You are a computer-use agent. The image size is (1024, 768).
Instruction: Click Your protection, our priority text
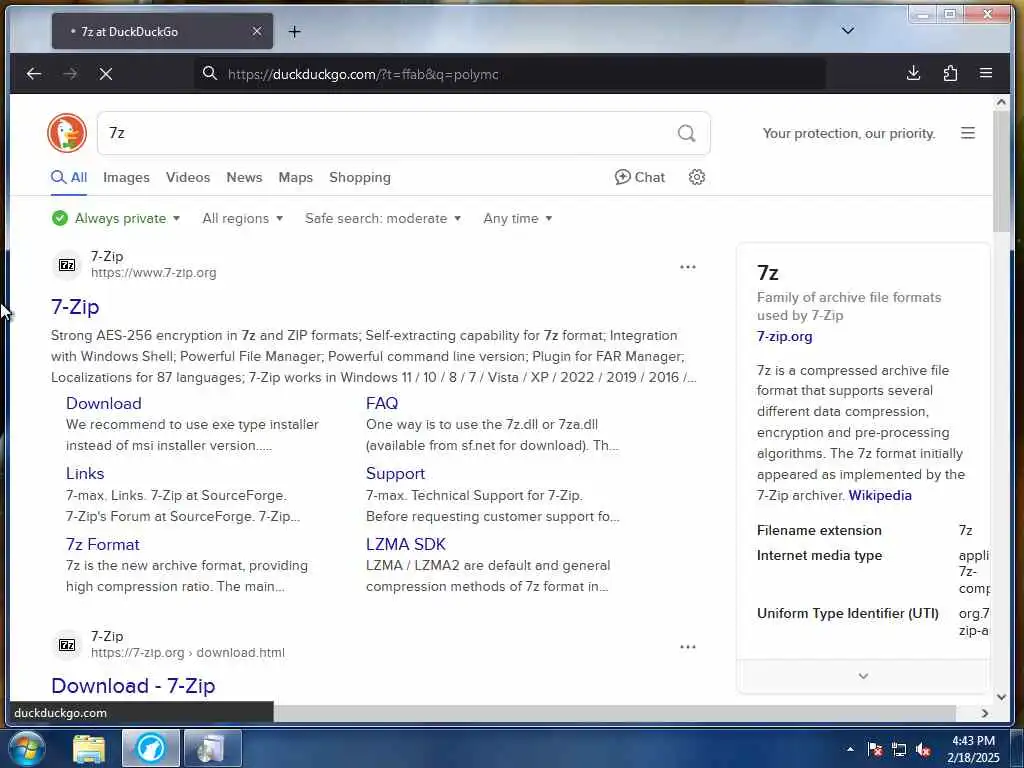click(849, 133)
